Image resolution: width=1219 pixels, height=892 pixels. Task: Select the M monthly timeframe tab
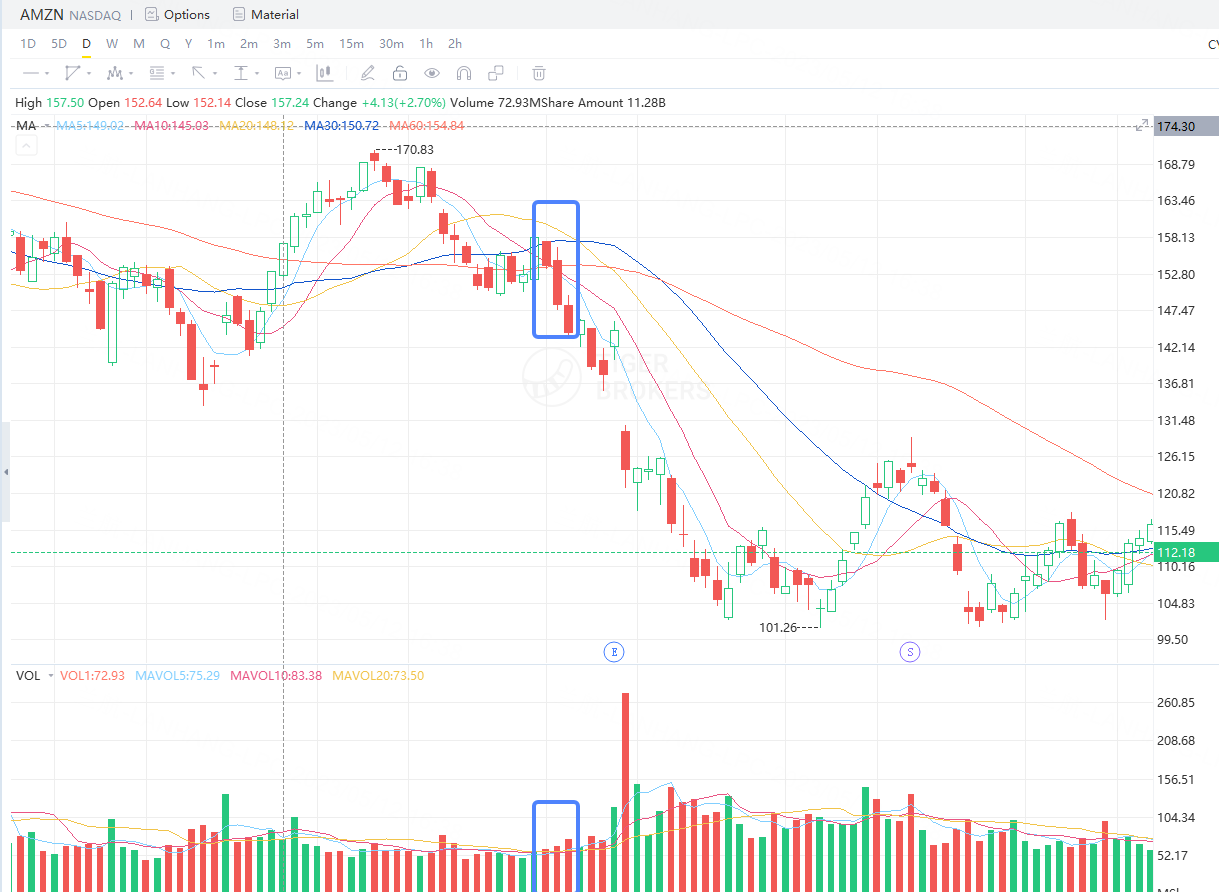pyautogui.click(x=139, y=43)
